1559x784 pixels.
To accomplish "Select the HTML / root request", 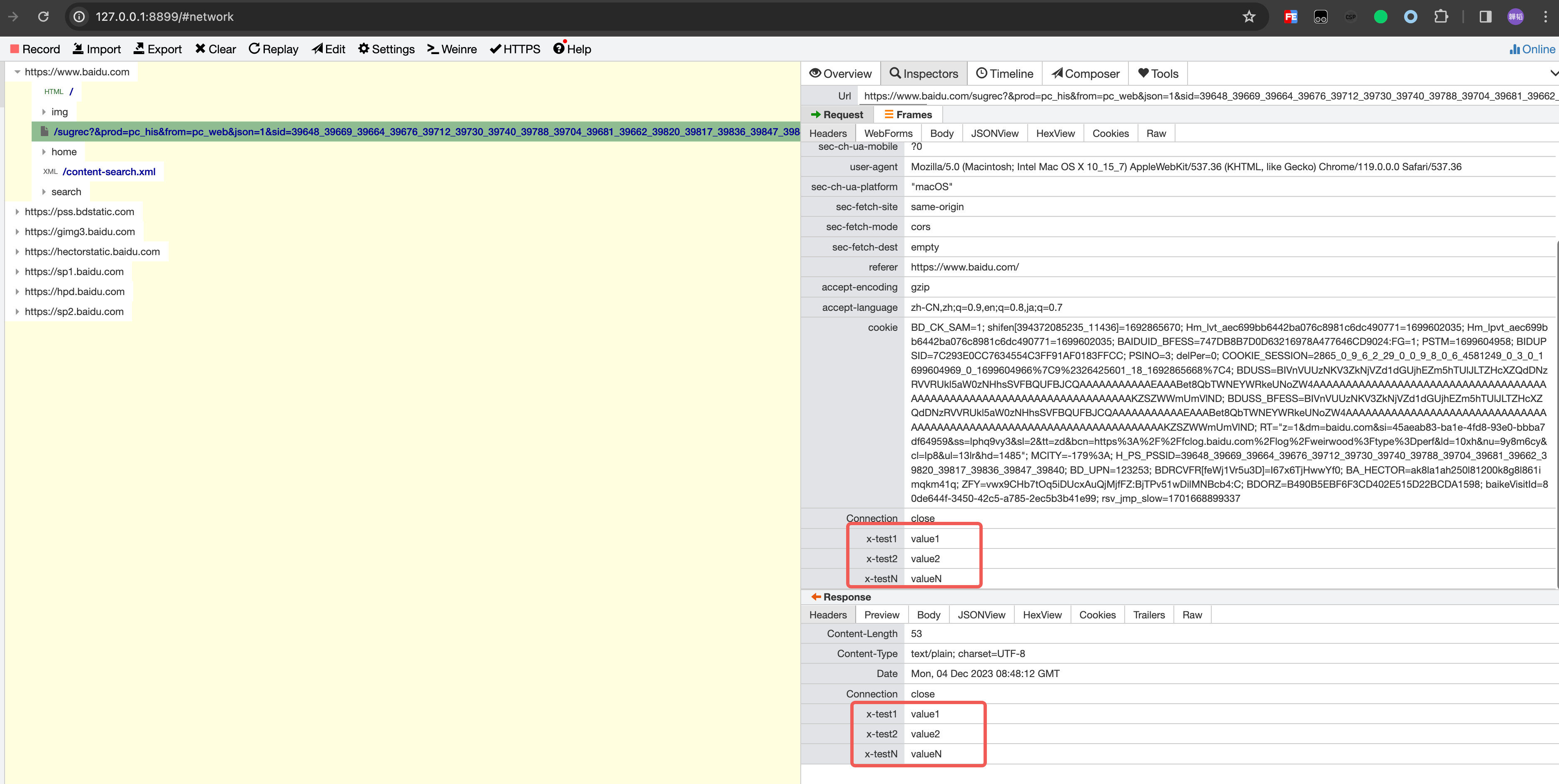I will pyautogui.click(x=59, y=92).
